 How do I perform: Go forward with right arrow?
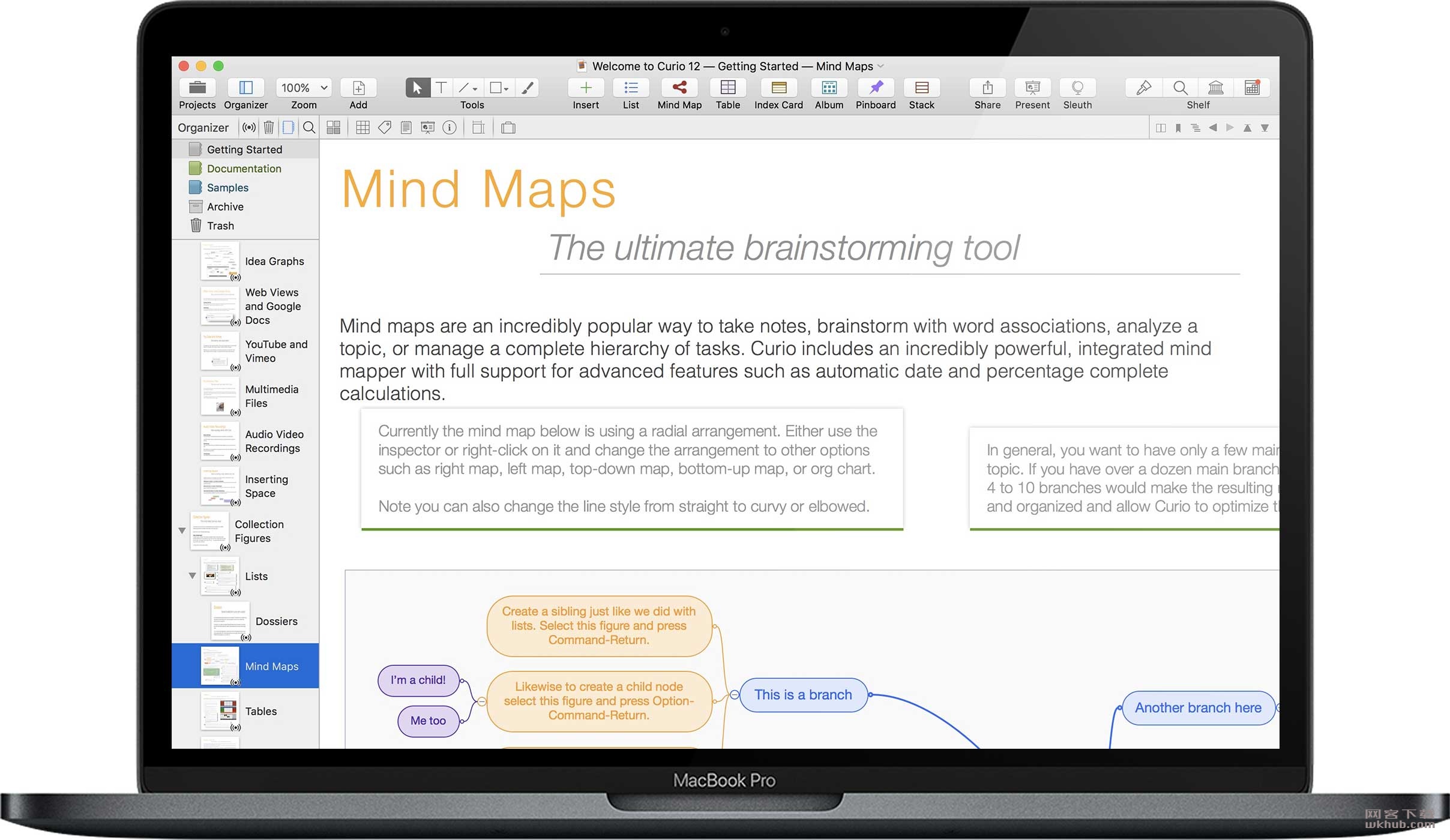[1230, 127]
